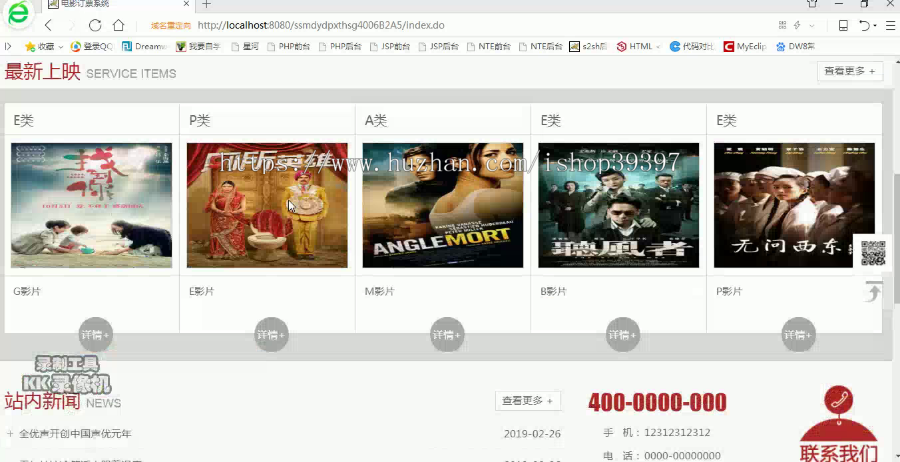900x462 pixels.
Task: Click the skin shirt icon in title bar
Action: [x=812, y=4]
